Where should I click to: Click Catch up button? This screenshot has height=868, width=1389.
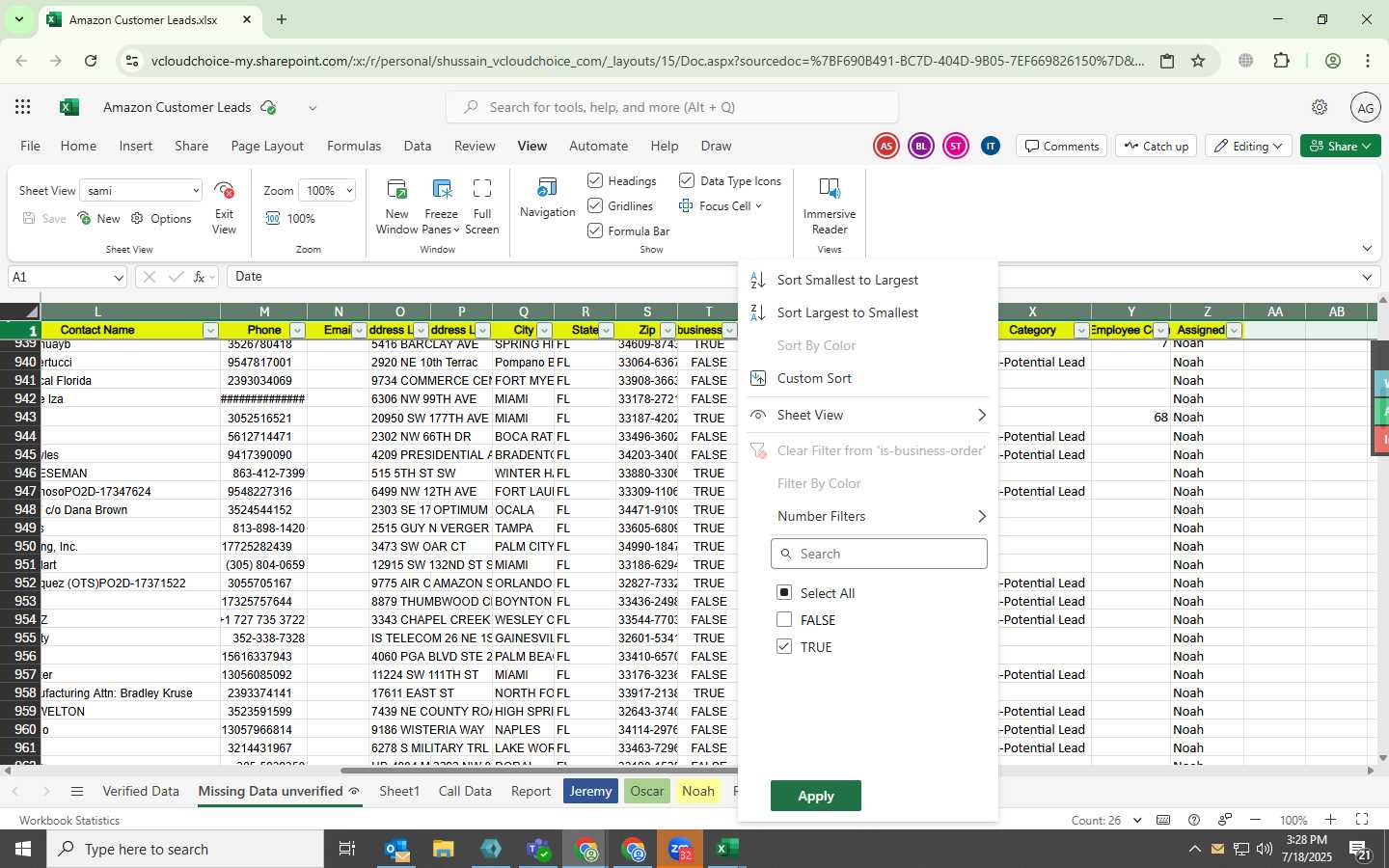1156,147
